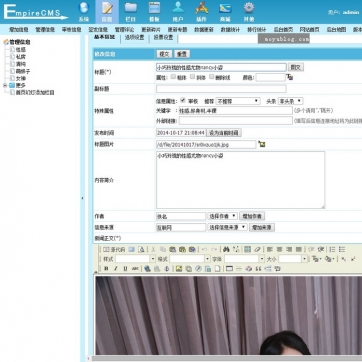The width and height of the screenshot is (362, 362).
Task: Select the 基本信息 tab
Action: point(104,37)
